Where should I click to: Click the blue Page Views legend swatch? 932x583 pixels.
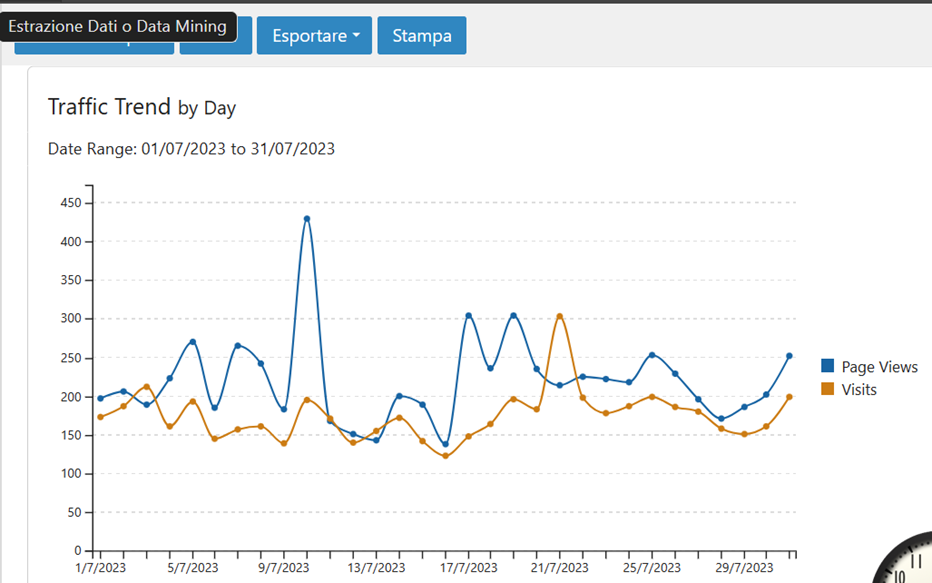[x=827, y=365]
